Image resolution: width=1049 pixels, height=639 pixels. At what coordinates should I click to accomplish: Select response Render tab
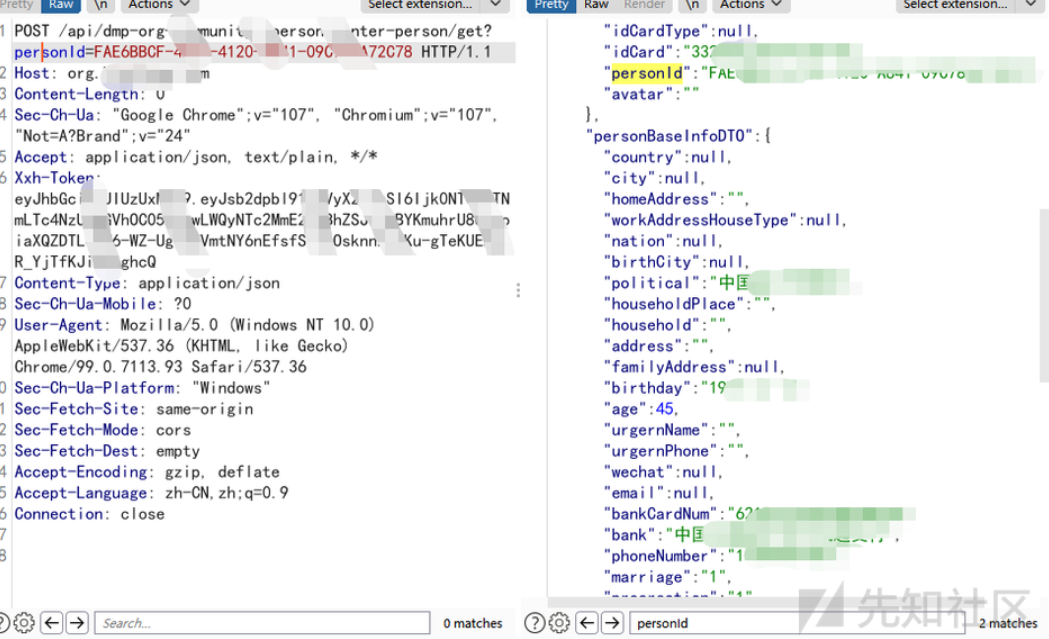pyautogui.click(x=644, y=5)
